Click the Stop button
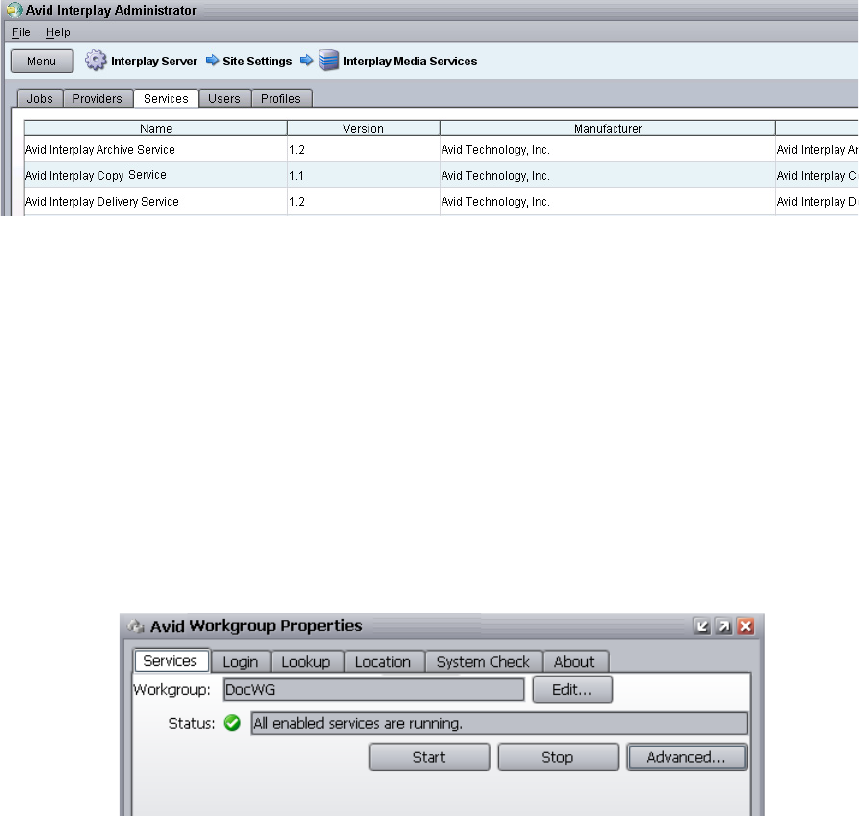This screenshot has height=816, width=859. tap(558, 757)
